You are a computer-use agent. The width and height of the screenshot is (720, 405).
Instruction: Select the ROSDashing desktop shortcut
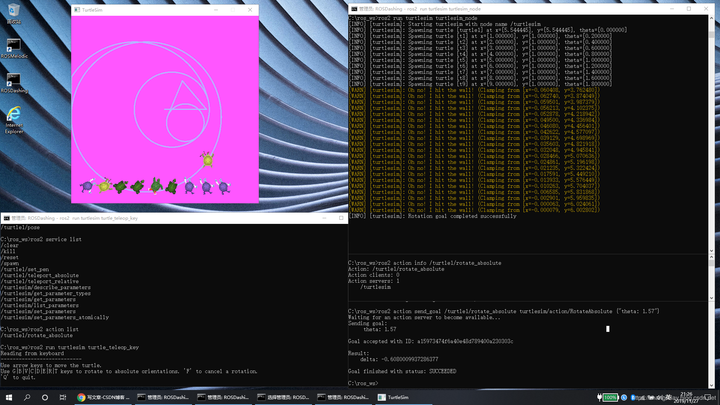(x=14, y=83)
